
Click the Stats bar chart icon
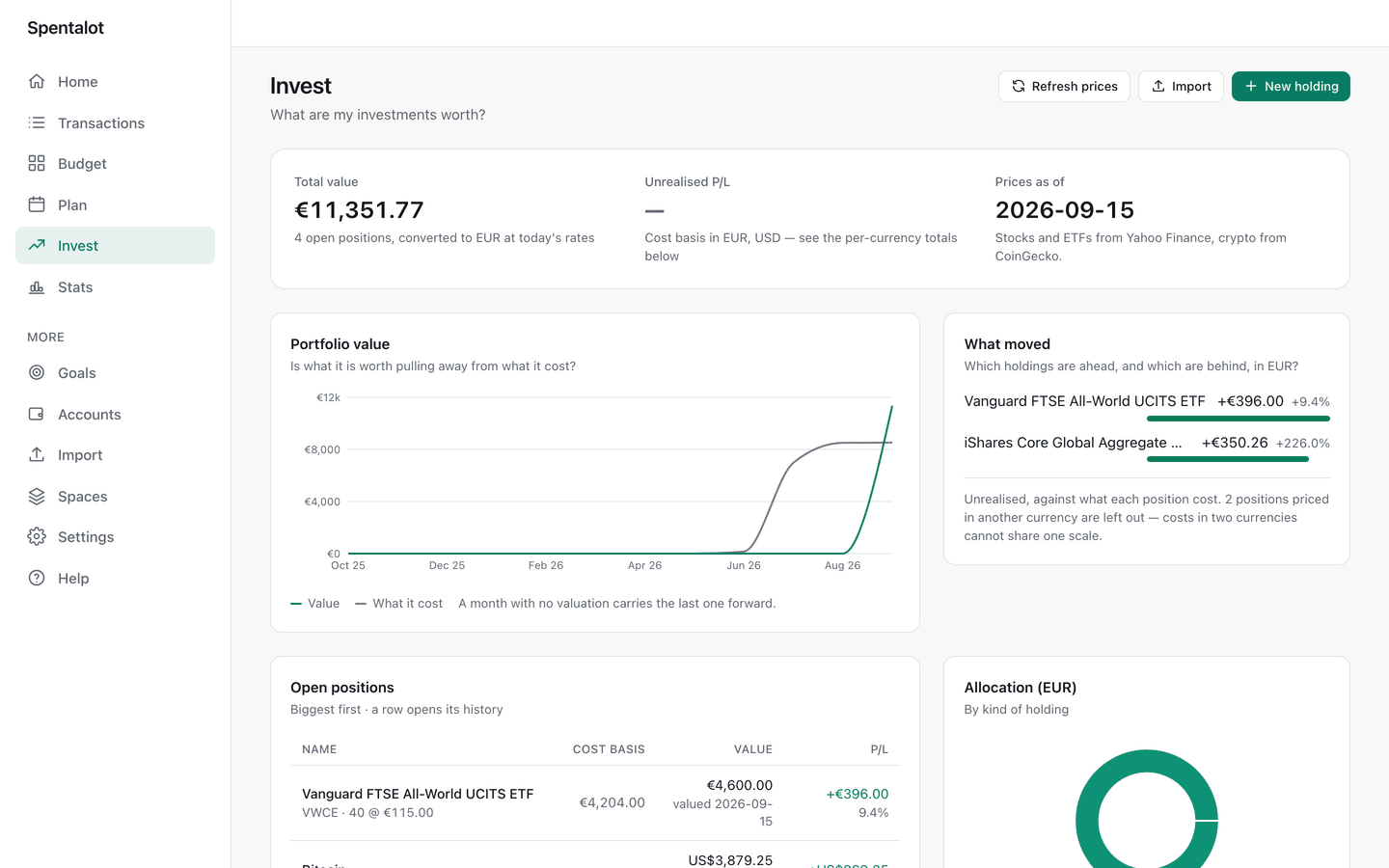click(37, 286)
